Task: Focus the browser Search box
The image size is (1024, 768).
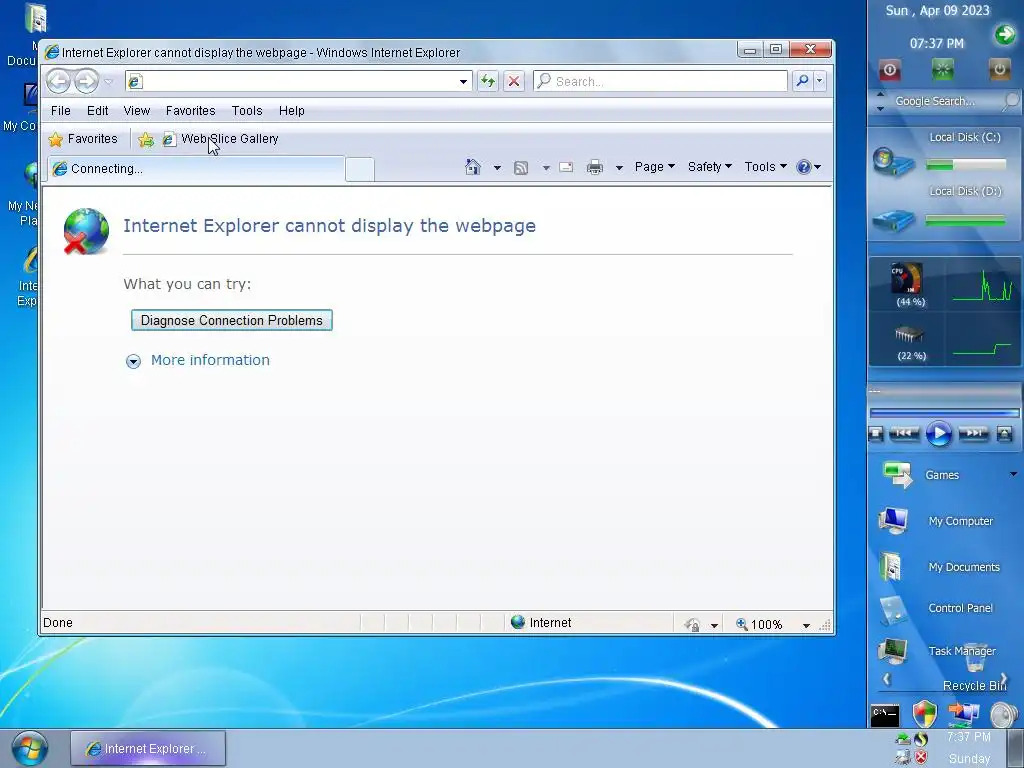Action: pyautogui.click(x=660, y=82)
